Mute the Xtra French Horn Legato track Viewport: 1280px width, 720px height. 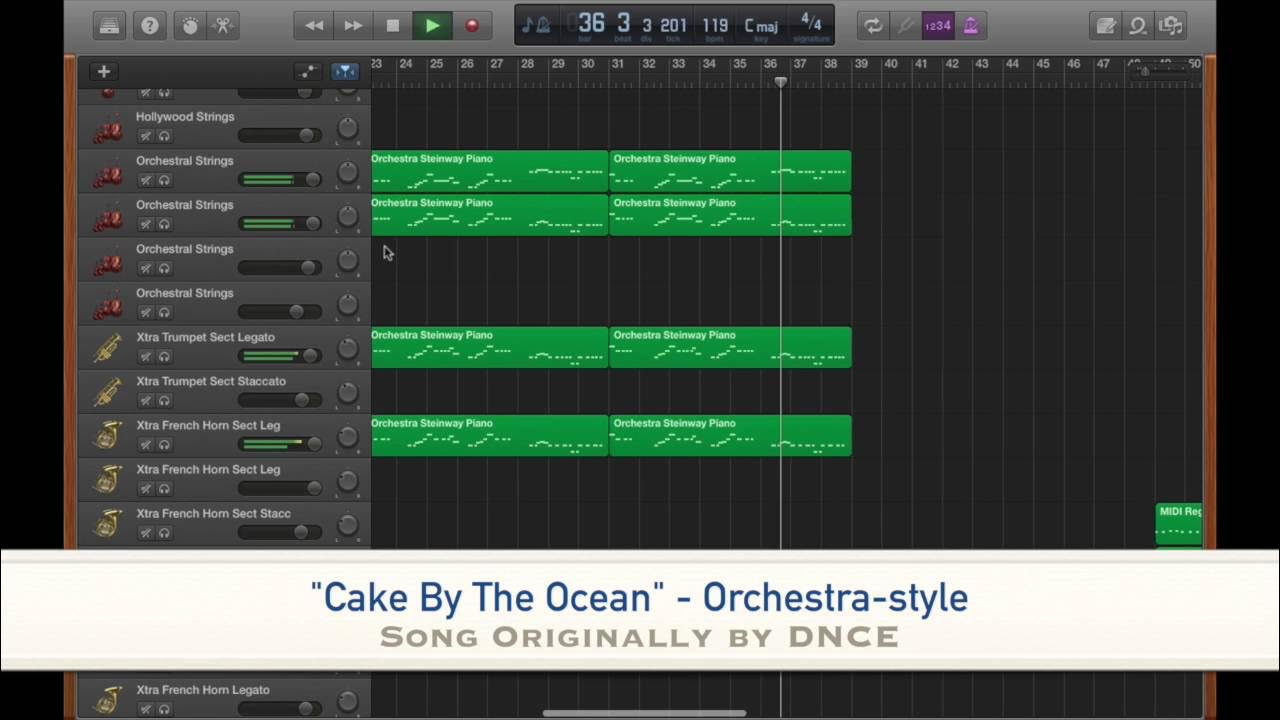[x=146, y=709]
